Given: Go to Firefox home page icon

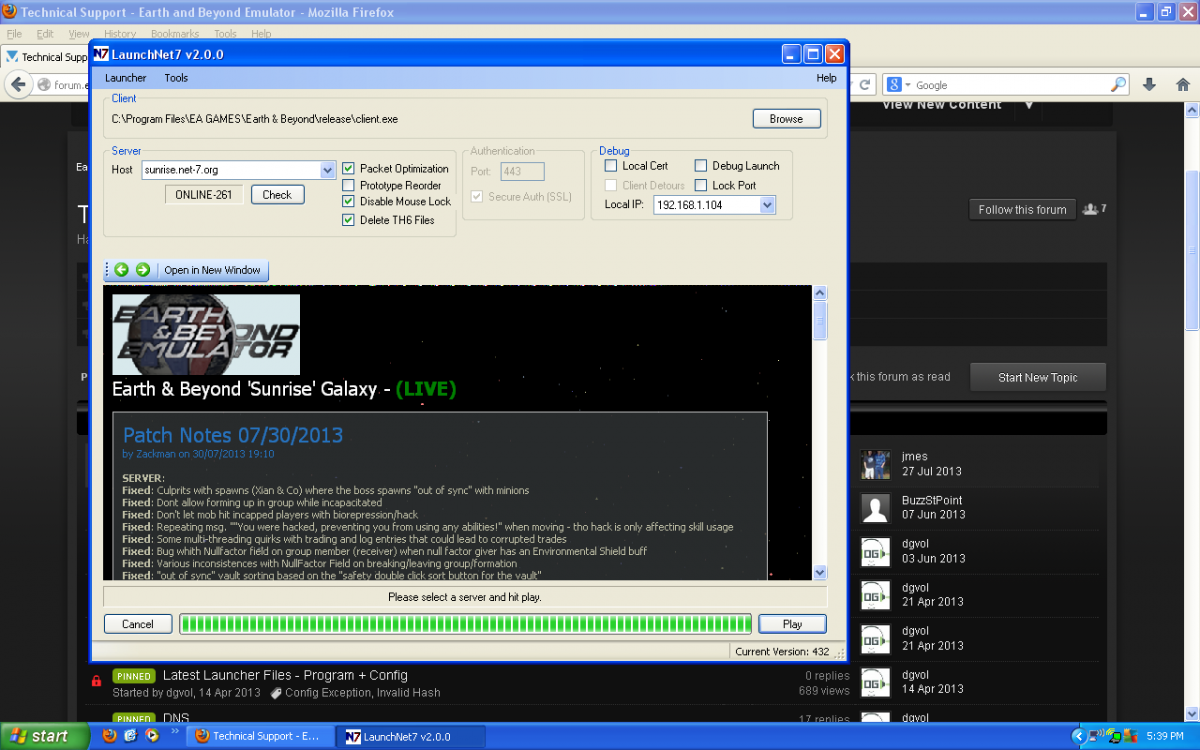Looking at the screenshot, I should pos(1182,85).
